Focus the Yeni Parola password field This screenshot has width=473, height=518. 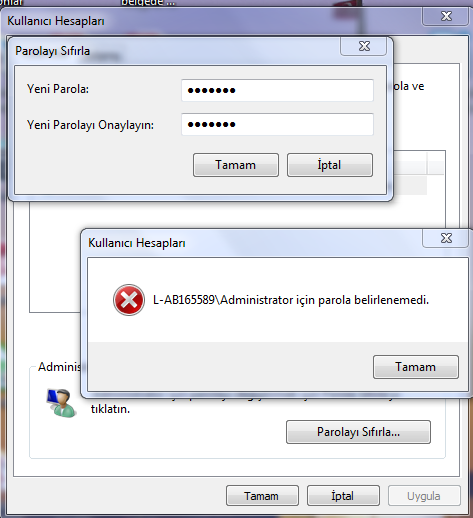tap(277, 90)
